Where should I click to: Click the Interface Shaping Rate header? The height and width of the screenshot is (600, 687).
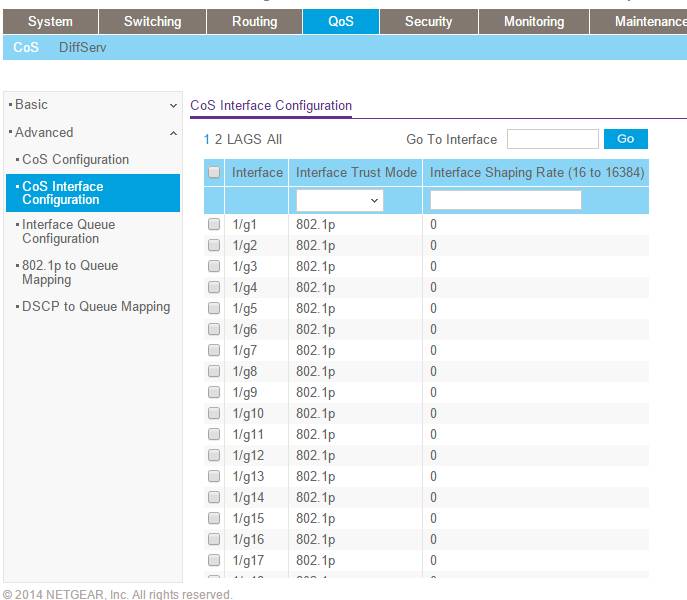537,172
